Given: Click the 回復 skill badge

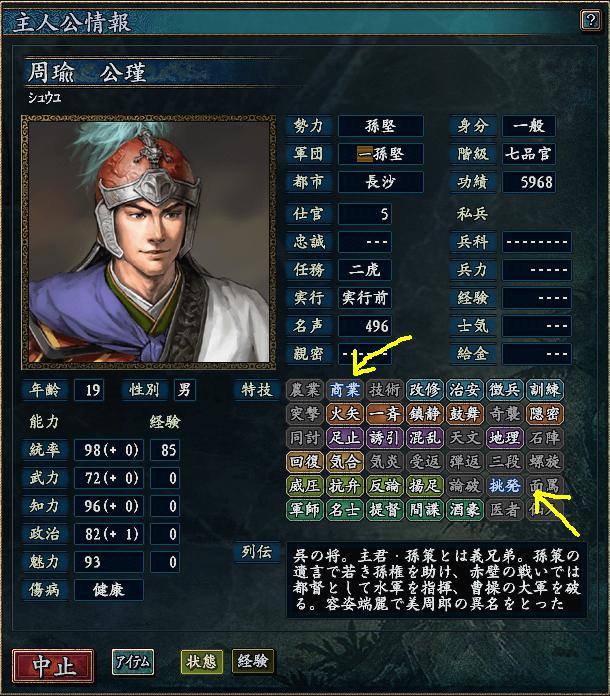Looking at the screenshot, I should [305, 462].
